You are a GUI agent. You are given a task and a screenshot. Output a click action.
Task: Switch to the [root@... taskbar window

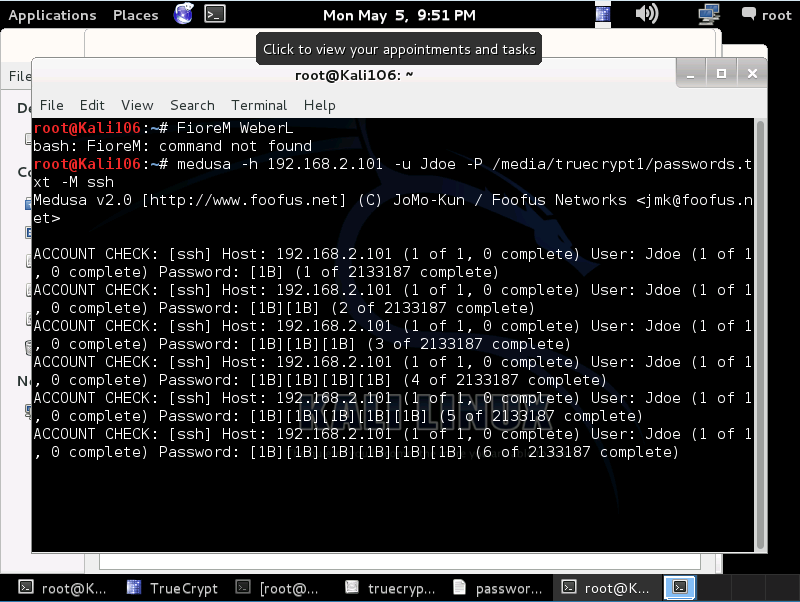pos(278,588)
